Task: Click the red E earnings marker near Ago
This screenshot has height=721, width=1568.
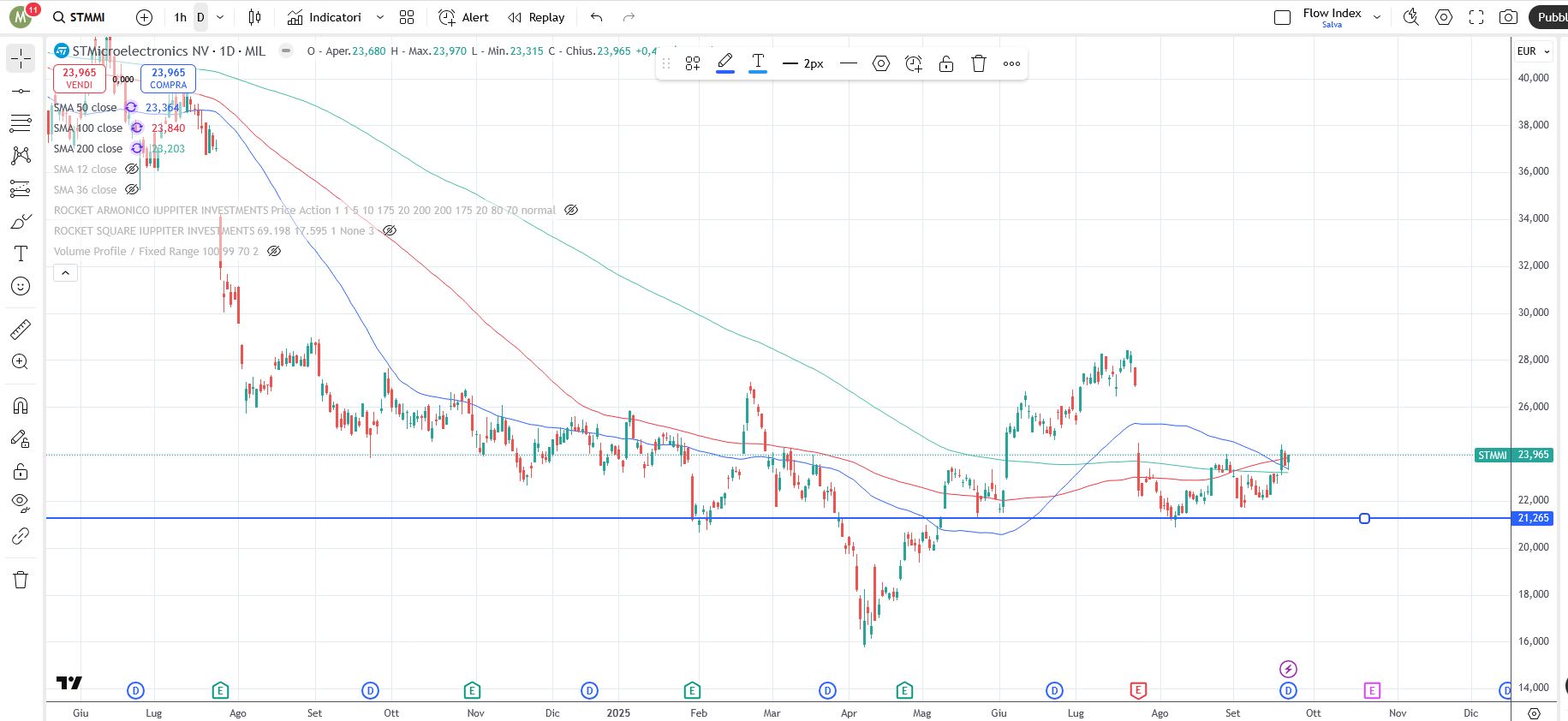Action: 1138,690
